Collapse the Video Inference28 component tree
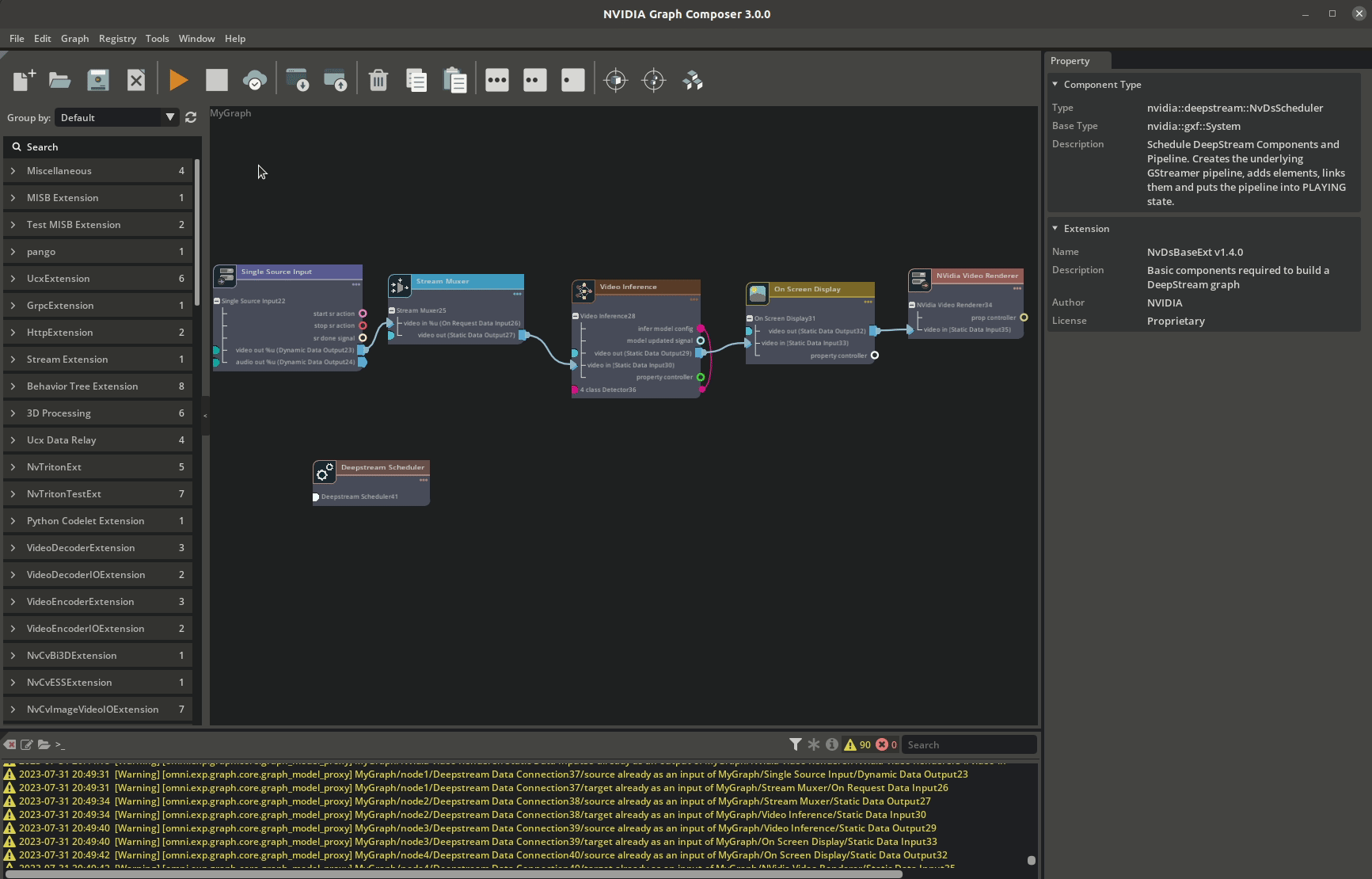Viewport: 1372px width, 879px height. [x=576, y=316]
